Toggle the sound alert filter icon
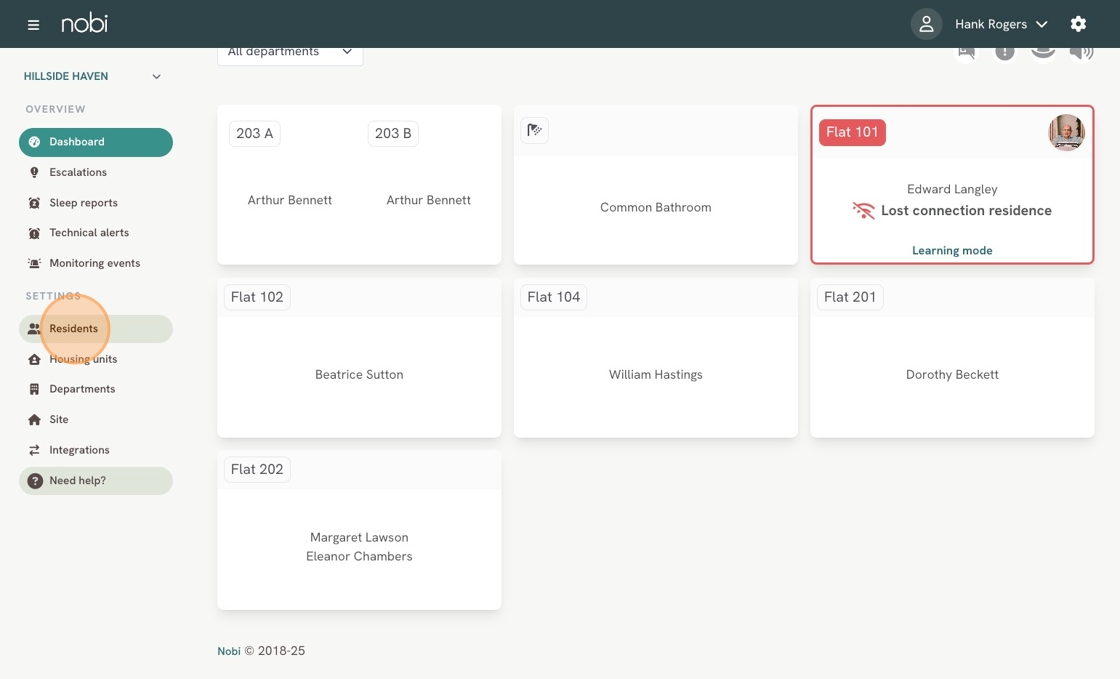Image resolution: width=1120 pixels, height=679 pixels. click(1081, 52)
